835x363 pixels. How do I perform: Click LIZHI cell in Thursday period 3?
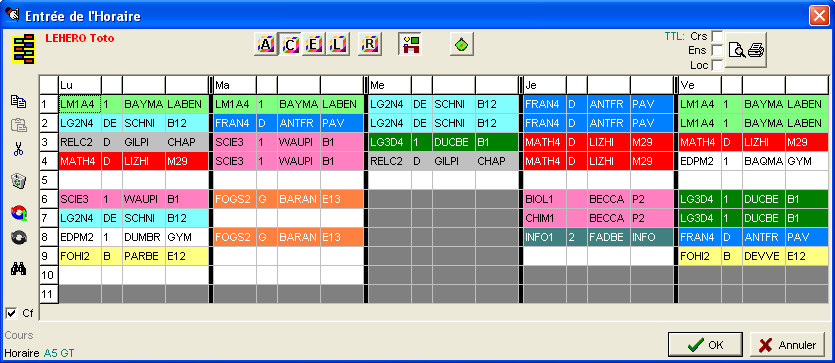tap(609, 142)
